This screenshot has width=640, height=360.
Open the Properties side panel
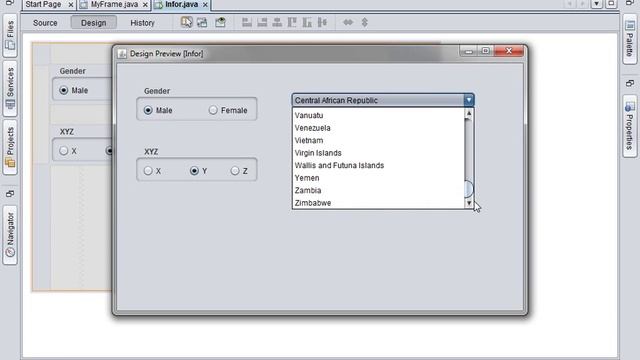pos(630,126)
